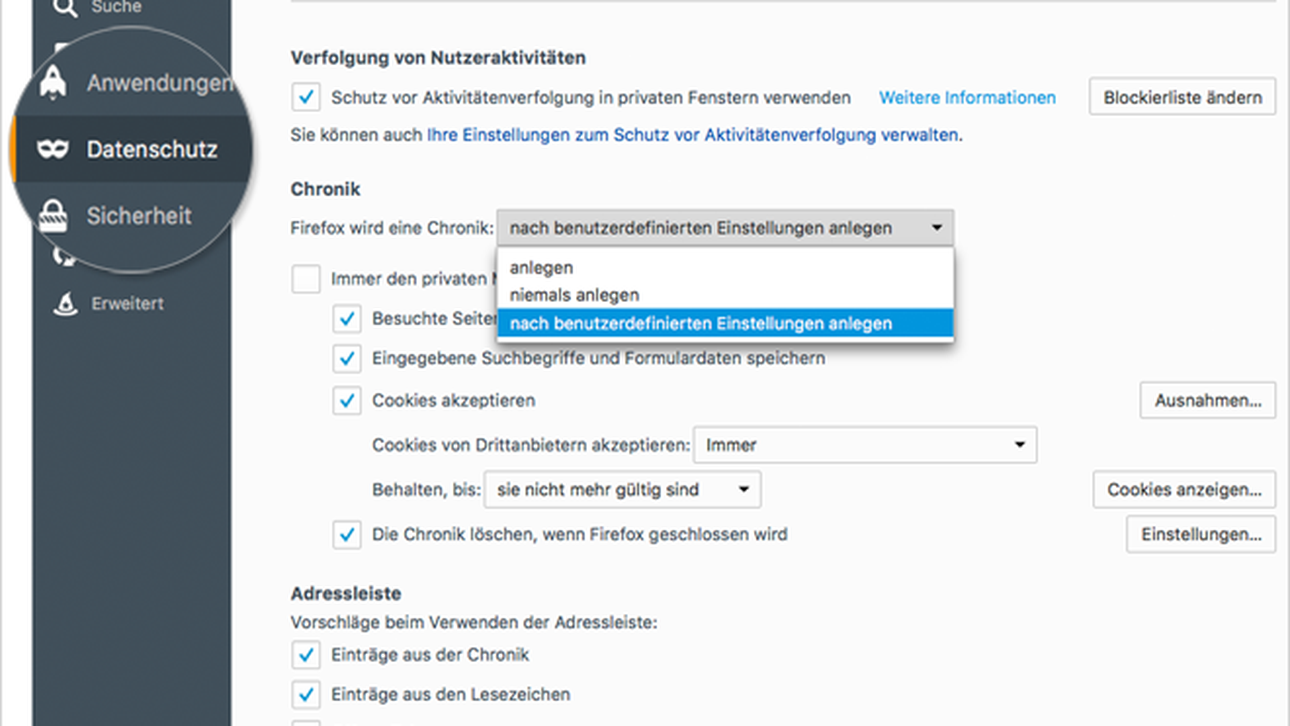Uncheck Cookies akzeptieren

347,400
